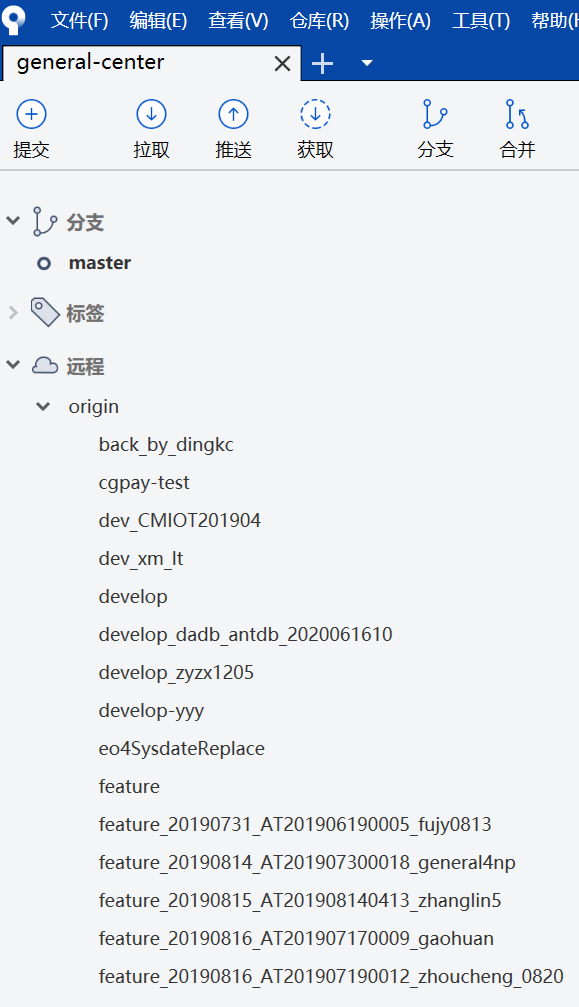This screenshot has width=579, height=1007.
Task: Open the 工具(T) menu
Action: pos(480,20)
